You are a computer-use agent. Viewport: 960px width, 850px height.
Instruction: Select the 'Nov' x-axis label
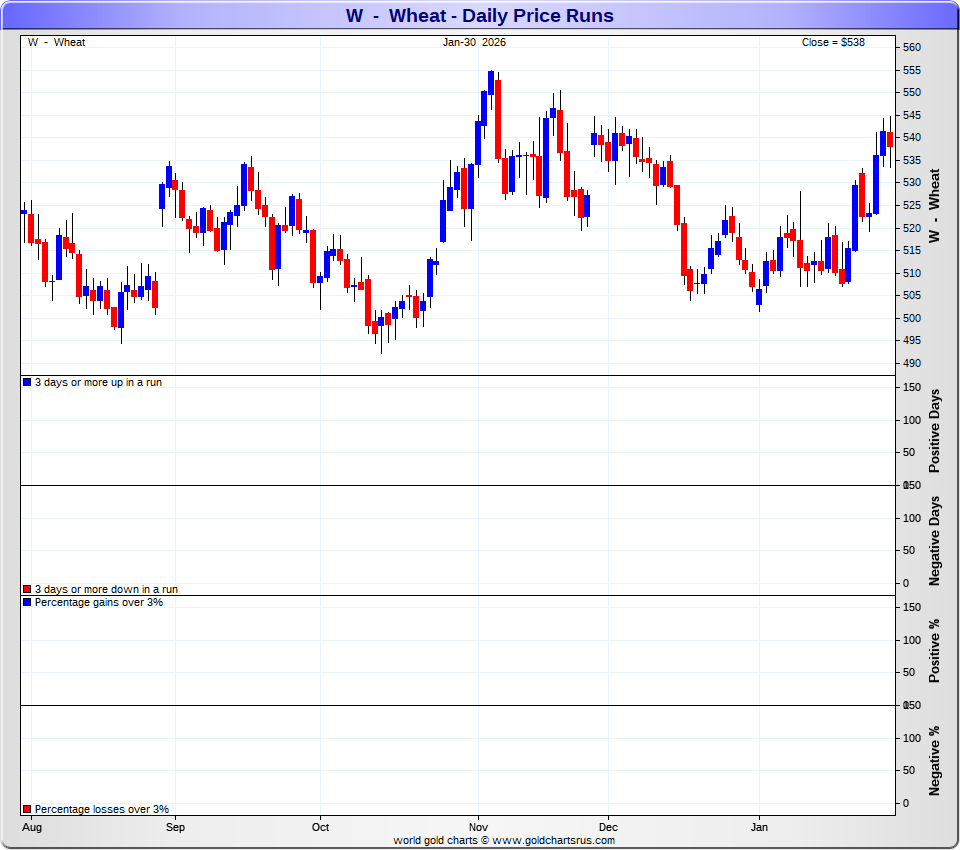pyautogui.click(x=478, y=827)
